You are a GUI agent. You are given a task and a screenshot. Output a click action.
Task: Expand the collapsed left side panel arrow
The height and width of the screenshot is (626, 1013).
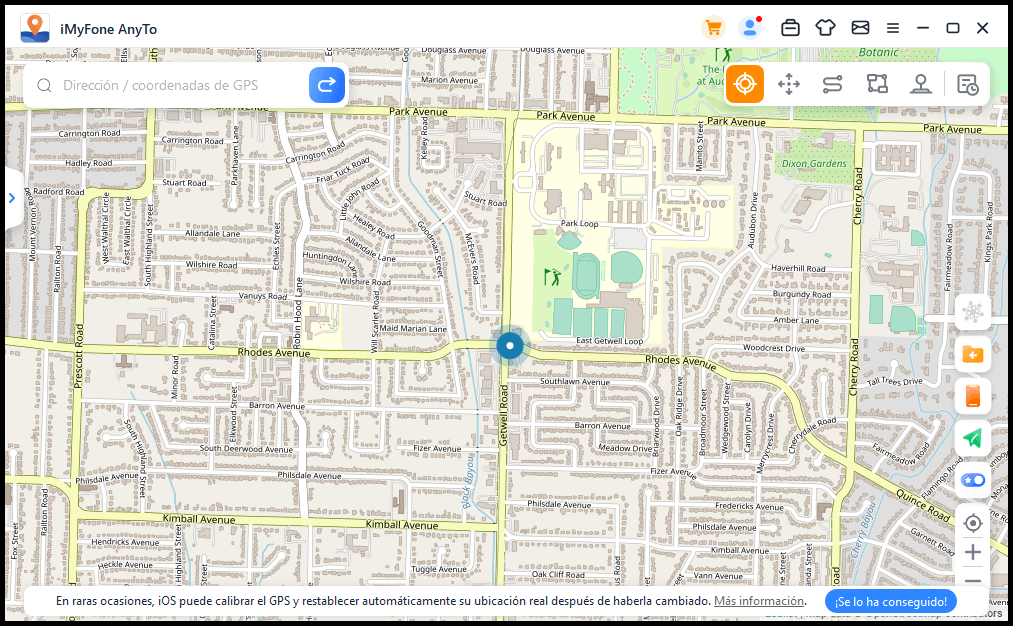12,198
